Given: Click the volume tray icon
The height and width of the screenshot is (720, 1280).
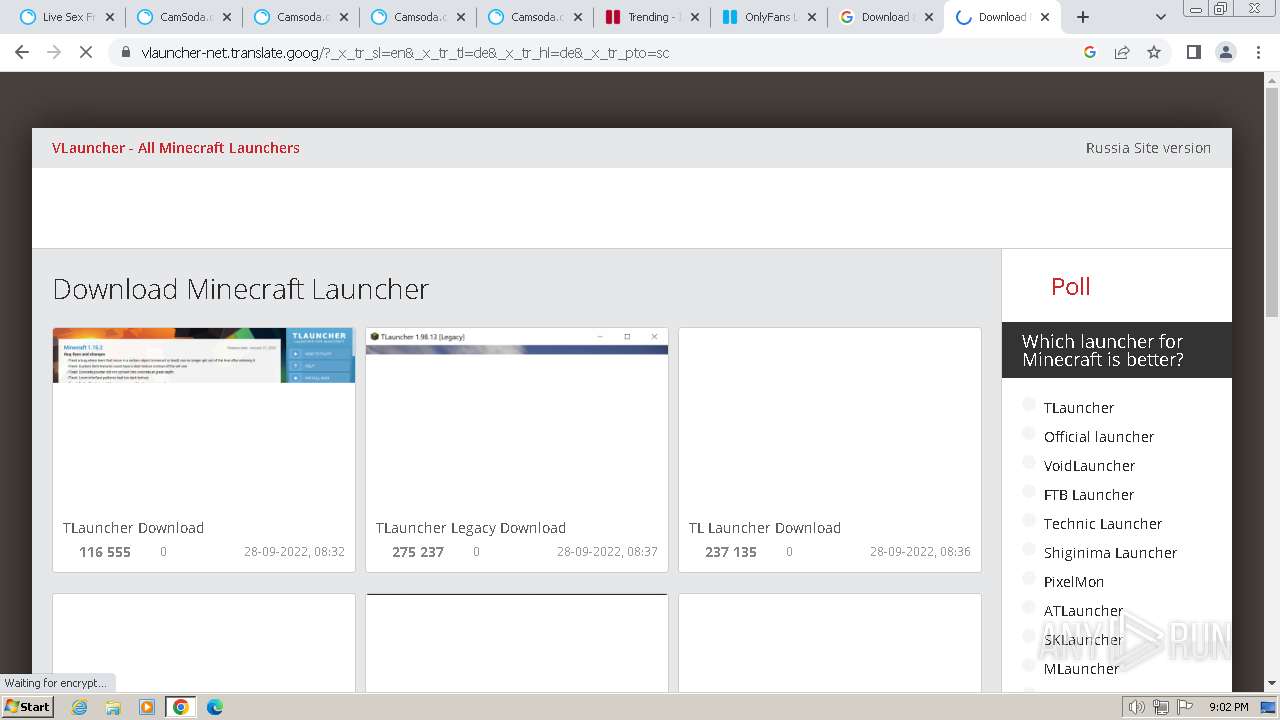Looking at the screenshot, I should pyautogui.click(x=1137, y=707).
